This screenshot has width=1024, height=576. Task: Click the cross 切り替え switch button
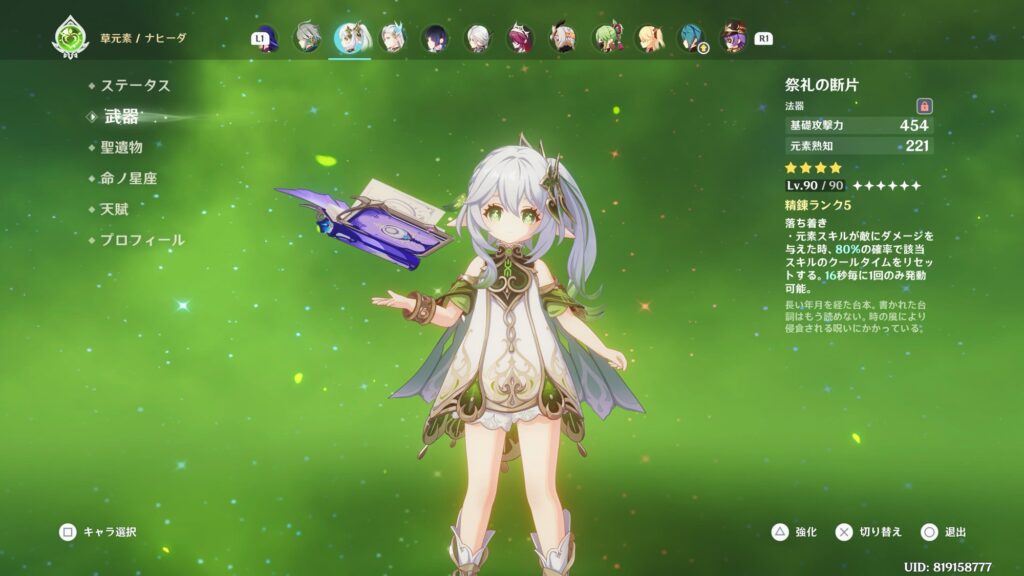click(x=869, y=532)
